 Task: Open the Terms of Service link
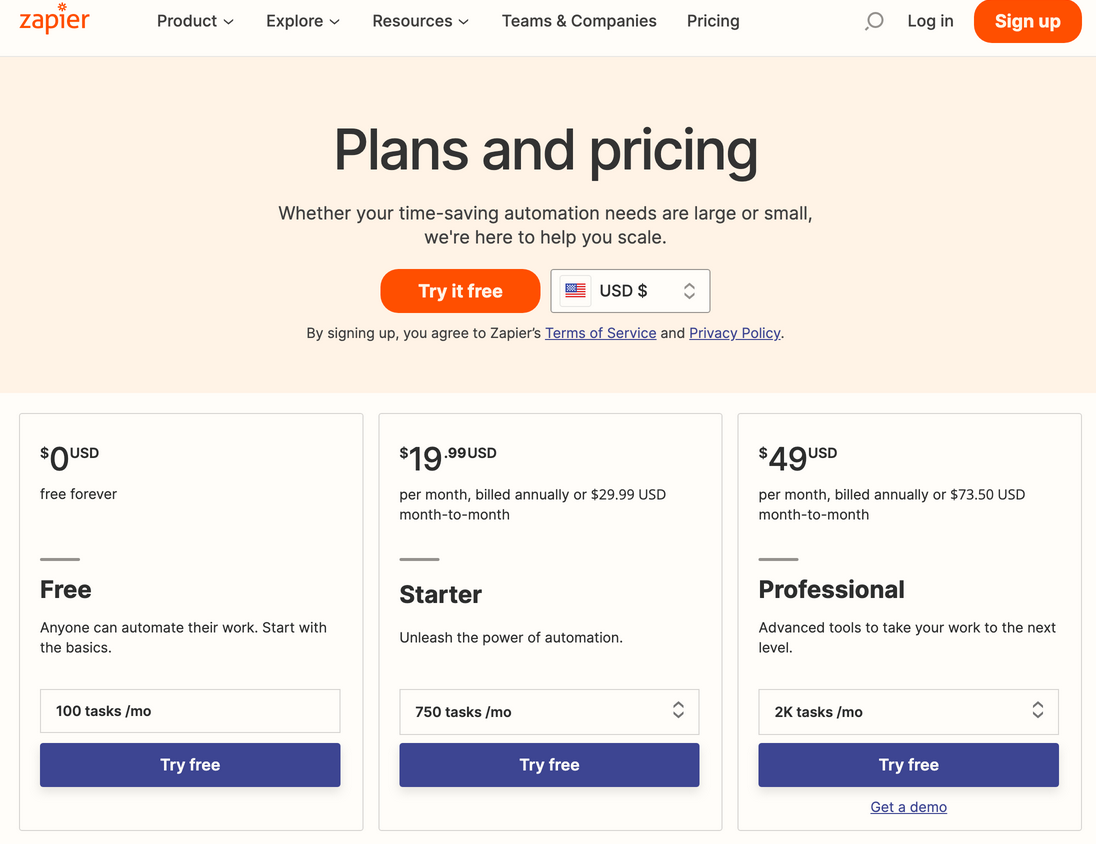[x=600, y=333]
